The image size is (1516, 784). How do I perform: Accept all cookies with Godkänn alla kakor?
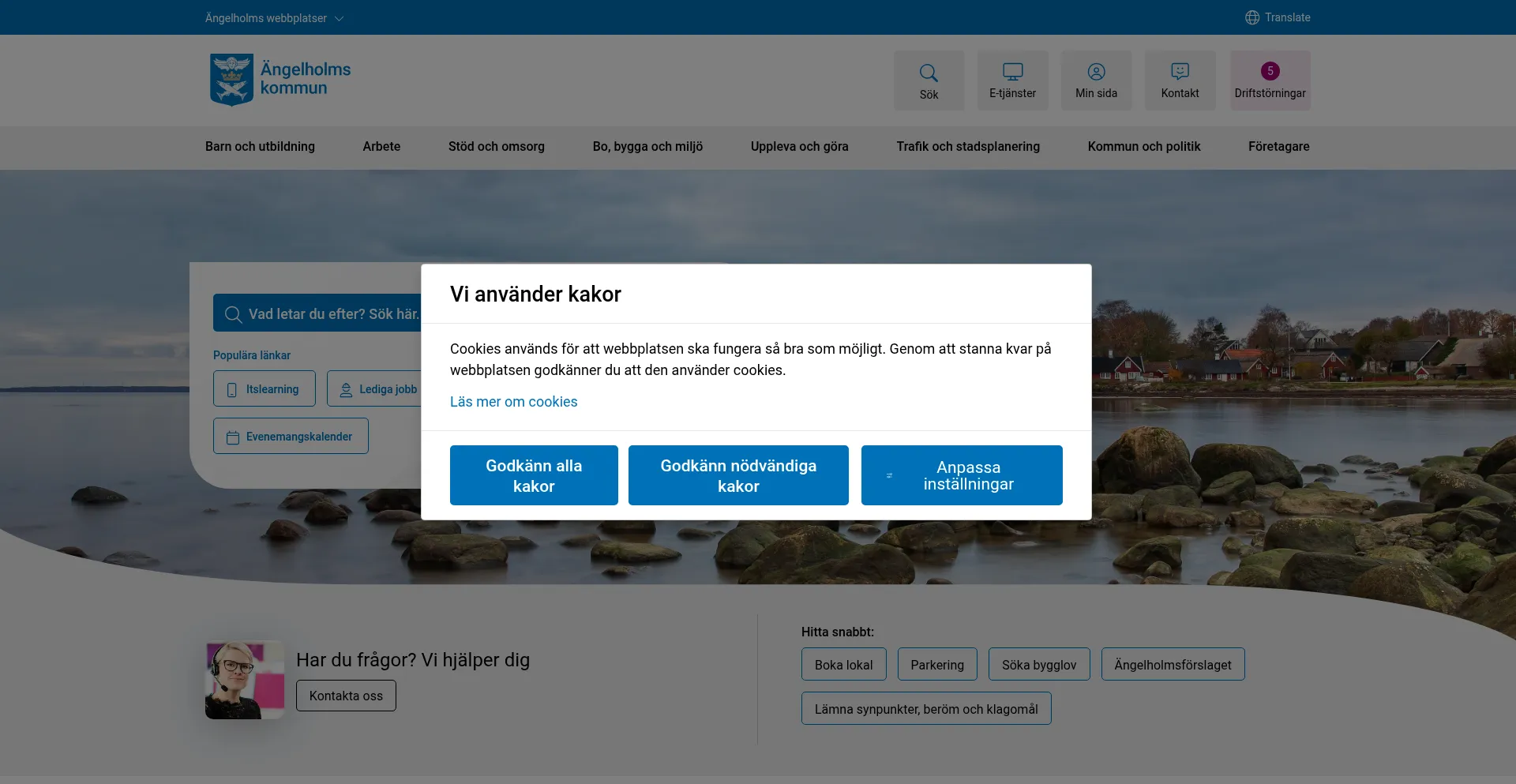[533, 475]
